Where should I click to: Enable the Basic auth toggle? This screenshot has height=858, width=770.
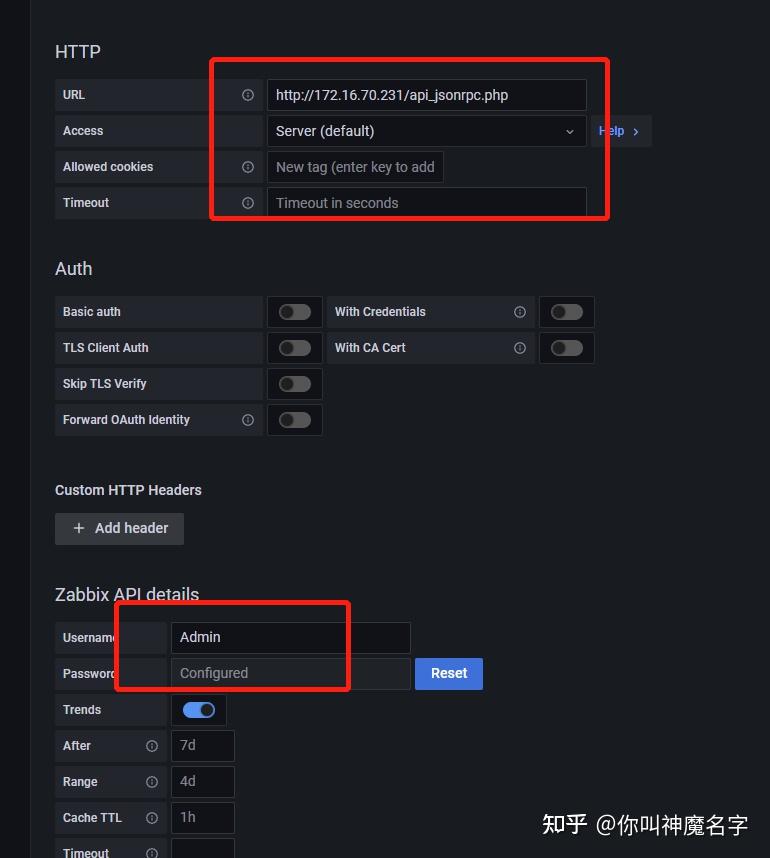295,312
